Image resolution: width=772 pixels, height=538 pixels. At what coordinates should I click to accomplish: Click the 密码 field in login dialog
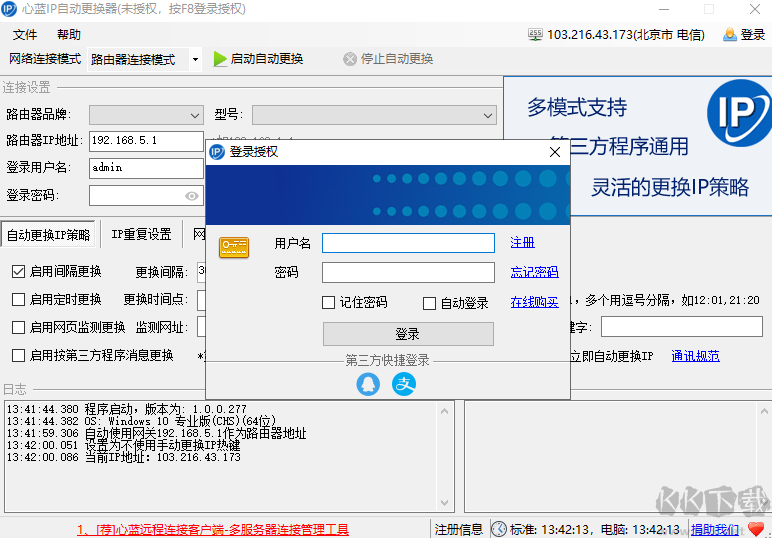pos(408,273)
